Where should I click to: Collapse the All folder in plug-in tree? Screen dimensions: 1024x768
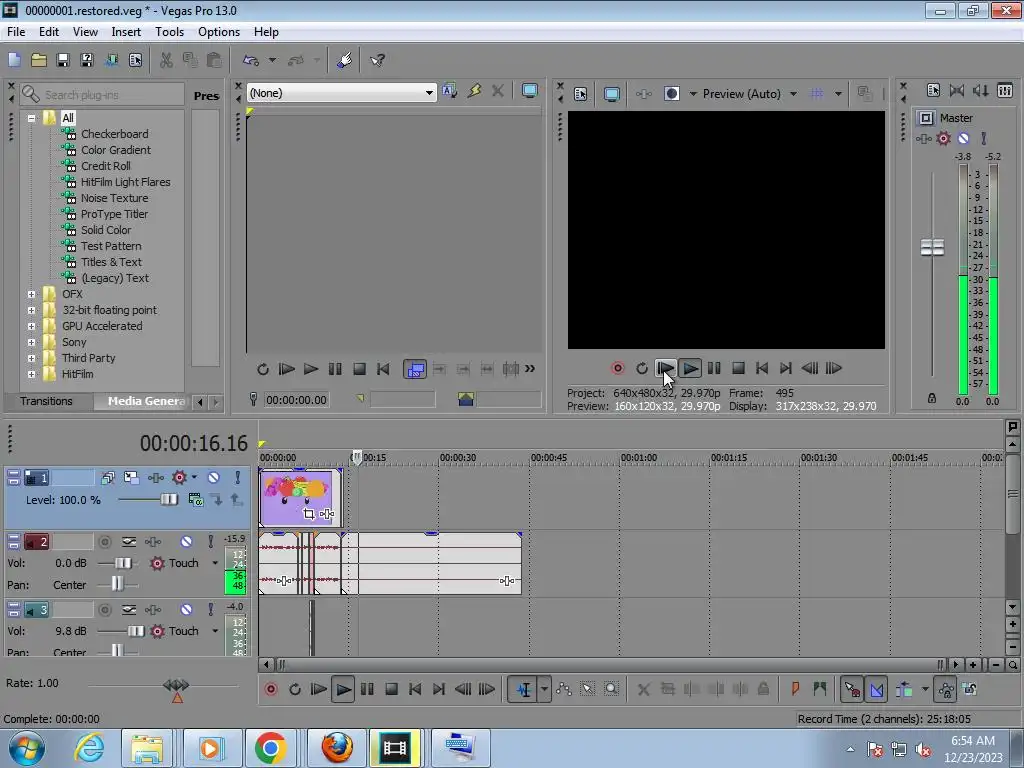point(31,118)
